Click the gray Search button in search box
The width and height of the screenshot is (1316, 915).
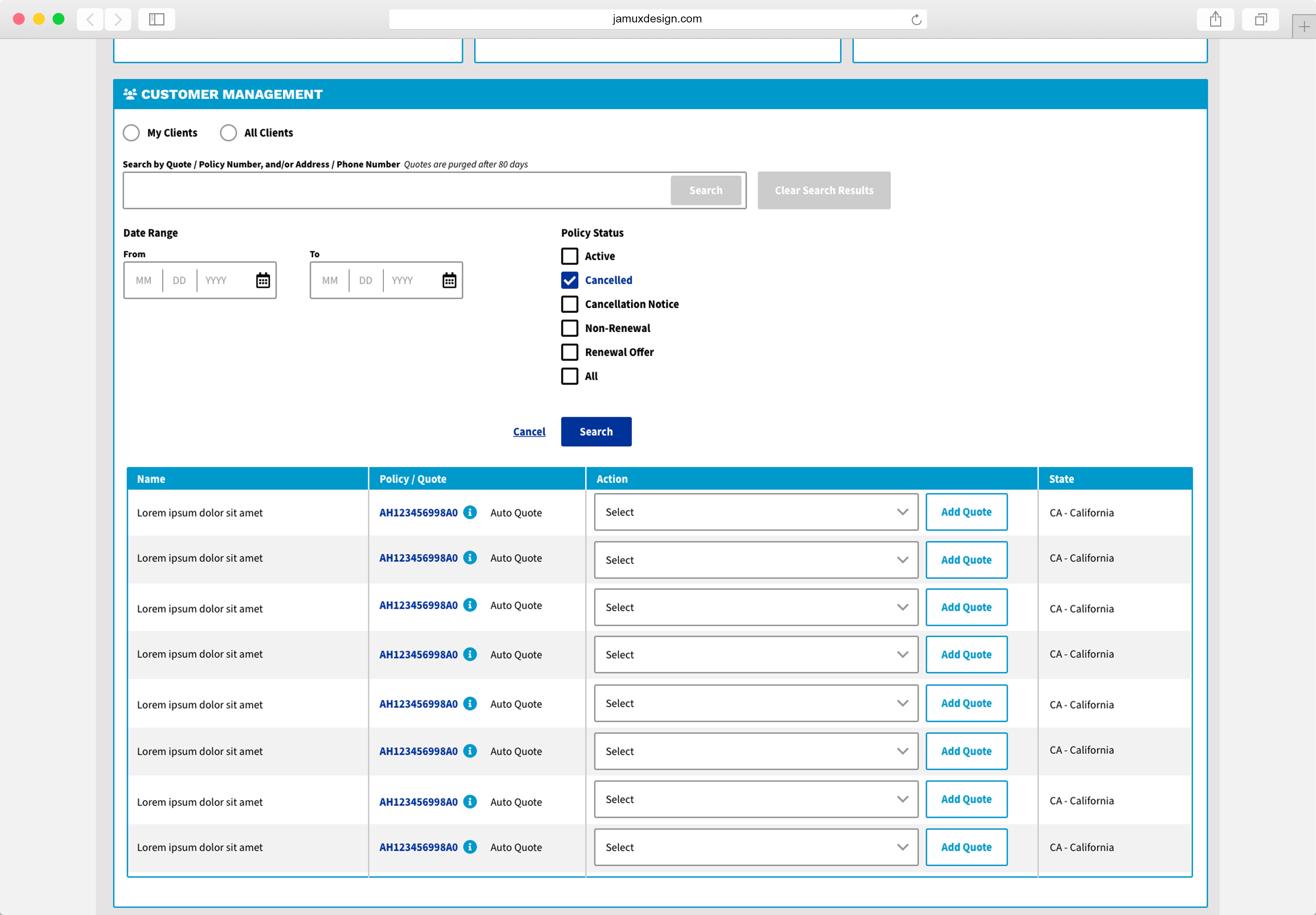coord(706,190)
